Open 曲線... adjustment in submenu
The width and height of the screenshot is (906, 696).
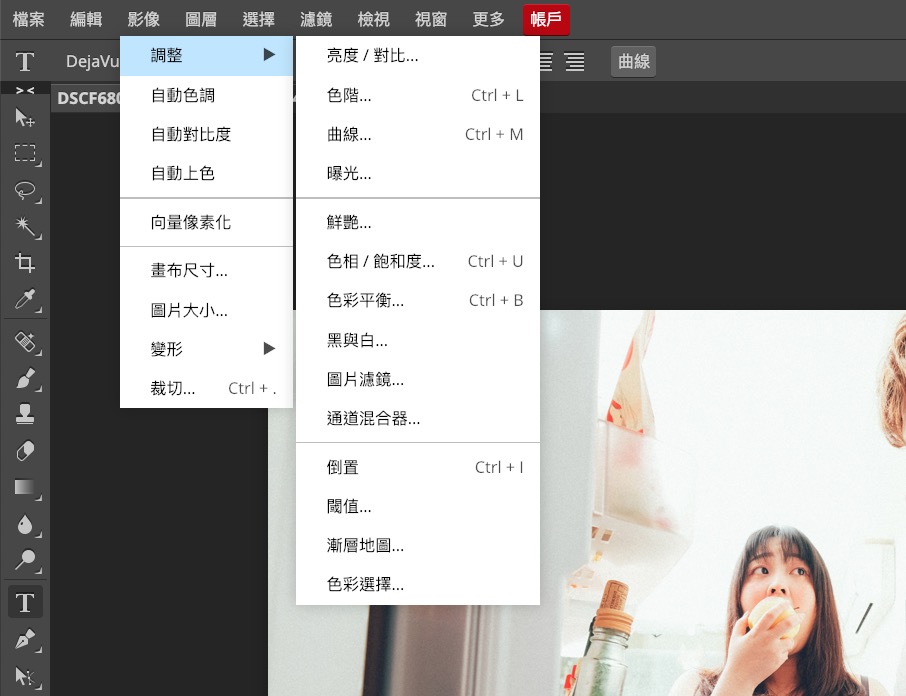pos(418,134)
